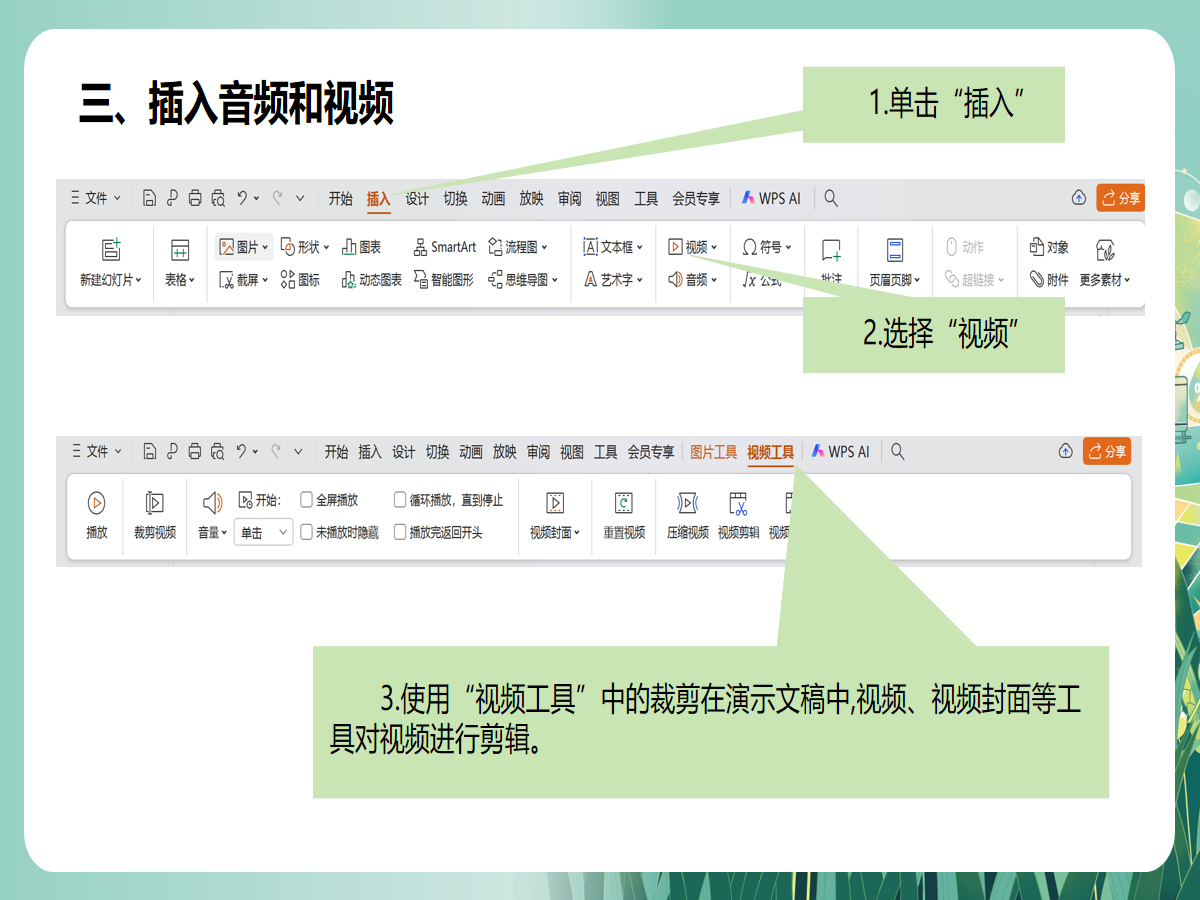Switch to the 图片工具 tab

pos(713,452)
